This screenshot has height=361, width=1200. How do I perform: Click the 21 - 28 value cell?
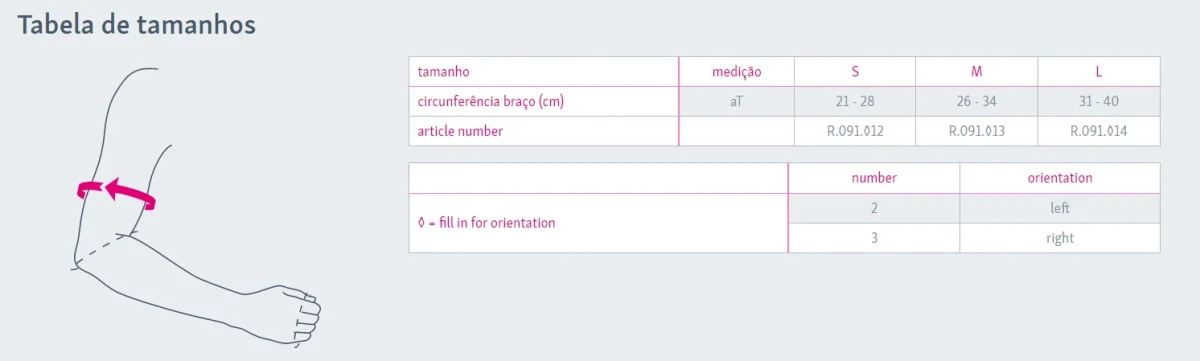pos(855,102)
